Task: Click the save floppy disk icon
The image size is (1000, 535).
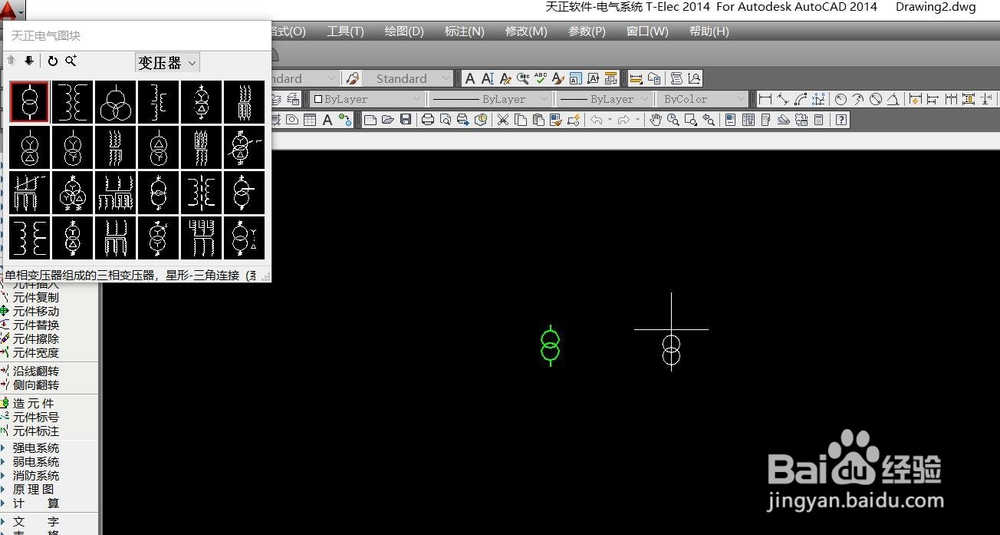Action: point(406,119)
